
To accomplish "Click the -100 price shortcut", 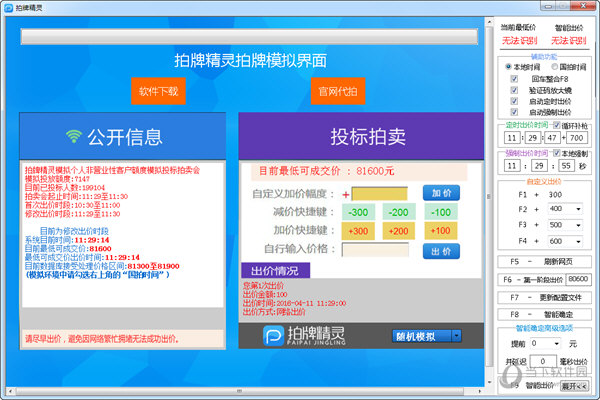I will (441, 212).
